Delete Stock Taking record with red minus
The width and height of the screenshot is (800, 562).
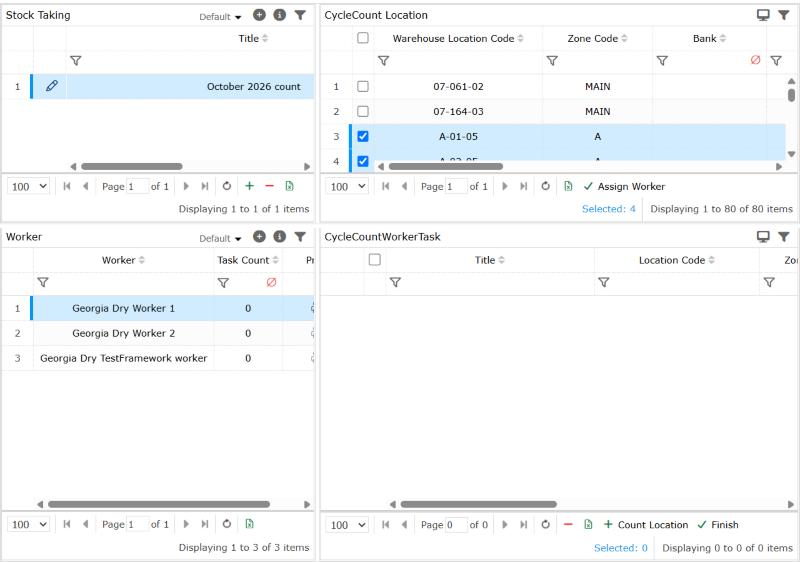click(x=269, y=186)
